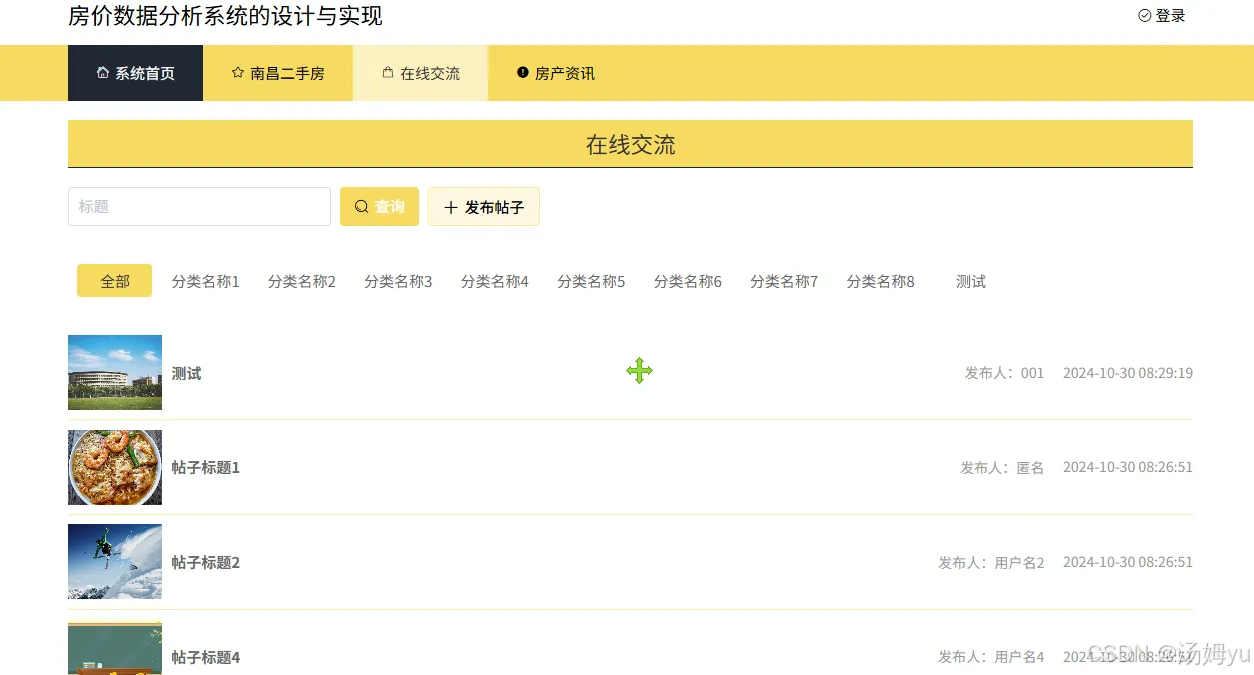Click the 发布帖子 button
This screenshot has height=675, width=1254.
(484, 207)
